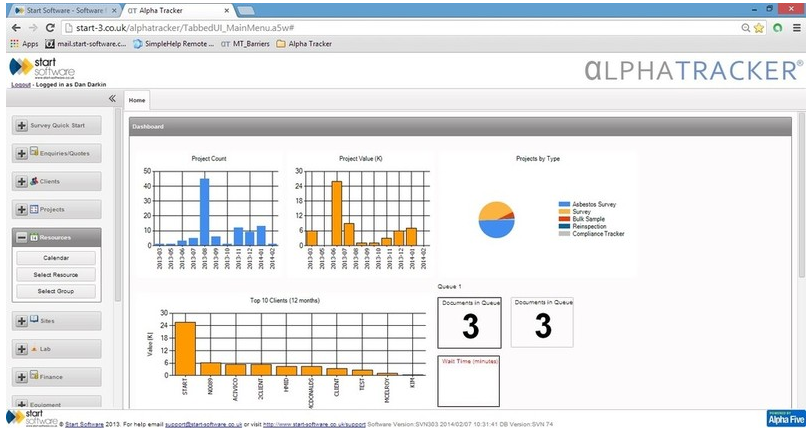Click the first Documents in Queue tile
This screenshot has height=433, width=812.
(x=469, y=323)
